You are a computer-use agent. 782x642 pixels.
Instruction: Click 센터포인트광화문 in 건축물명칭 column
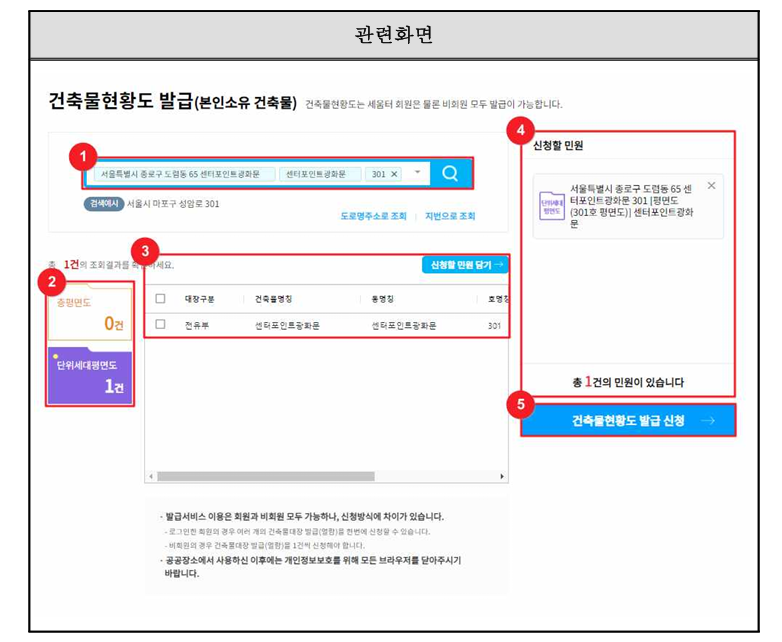[x=287, y=325]
